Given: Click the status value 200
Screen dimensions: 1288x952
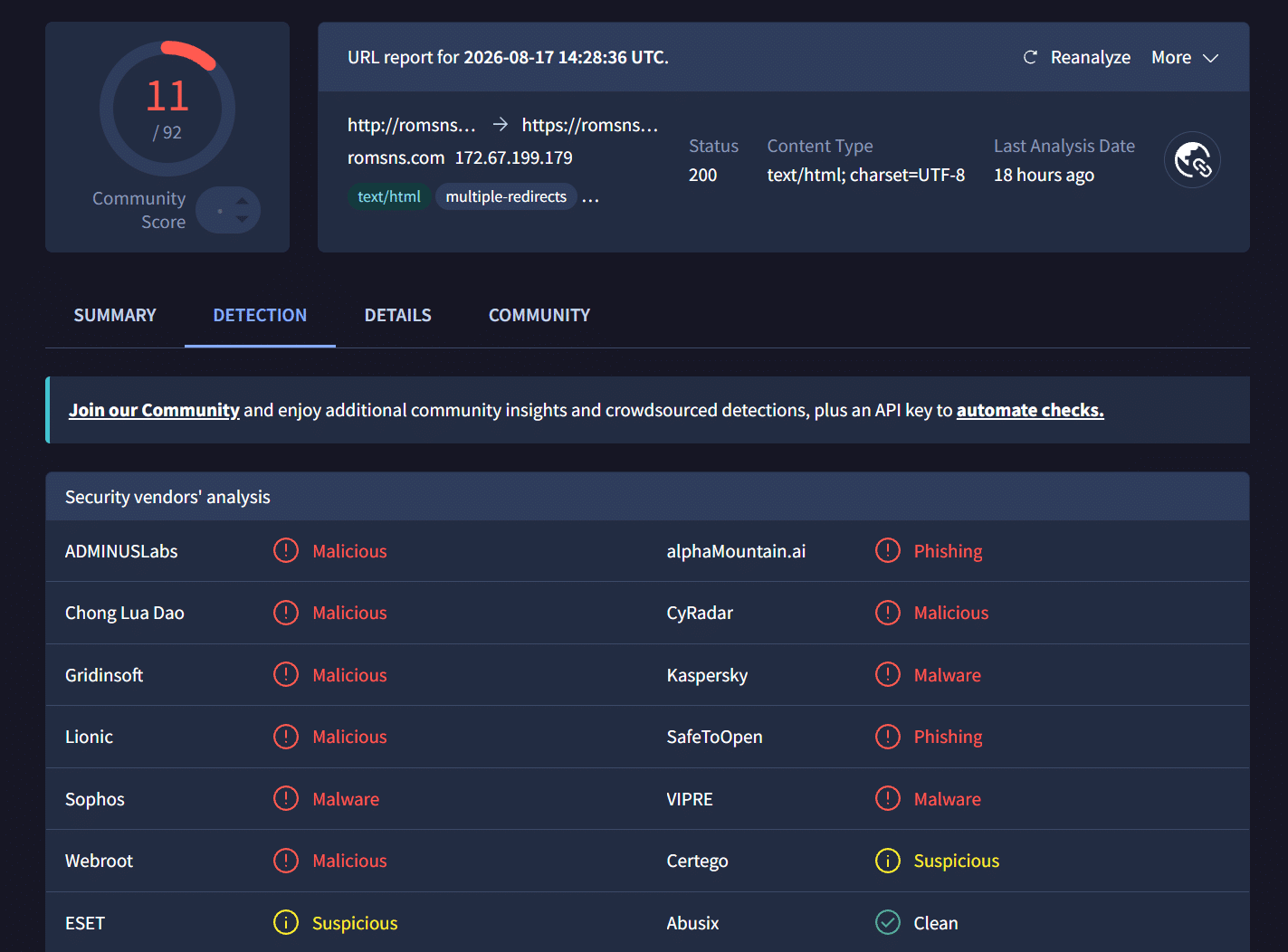Looking at the screenshot, I should pos(703,175).
